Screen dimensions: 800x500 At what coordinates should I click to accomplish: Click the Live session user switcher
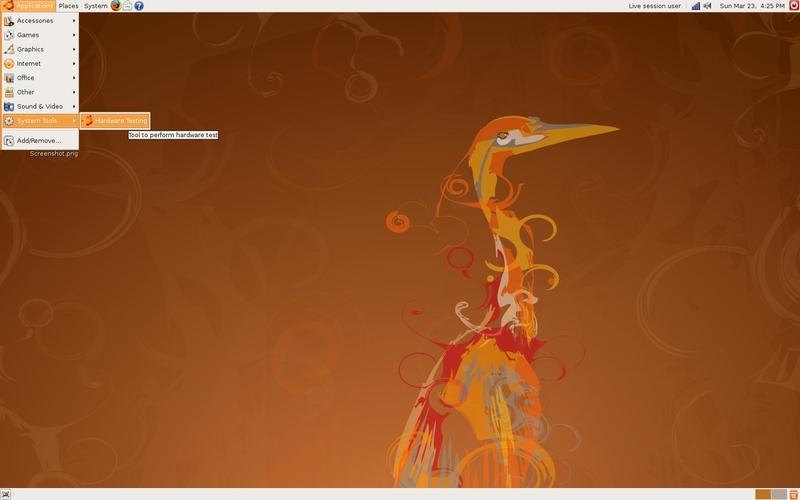point(655,6)
